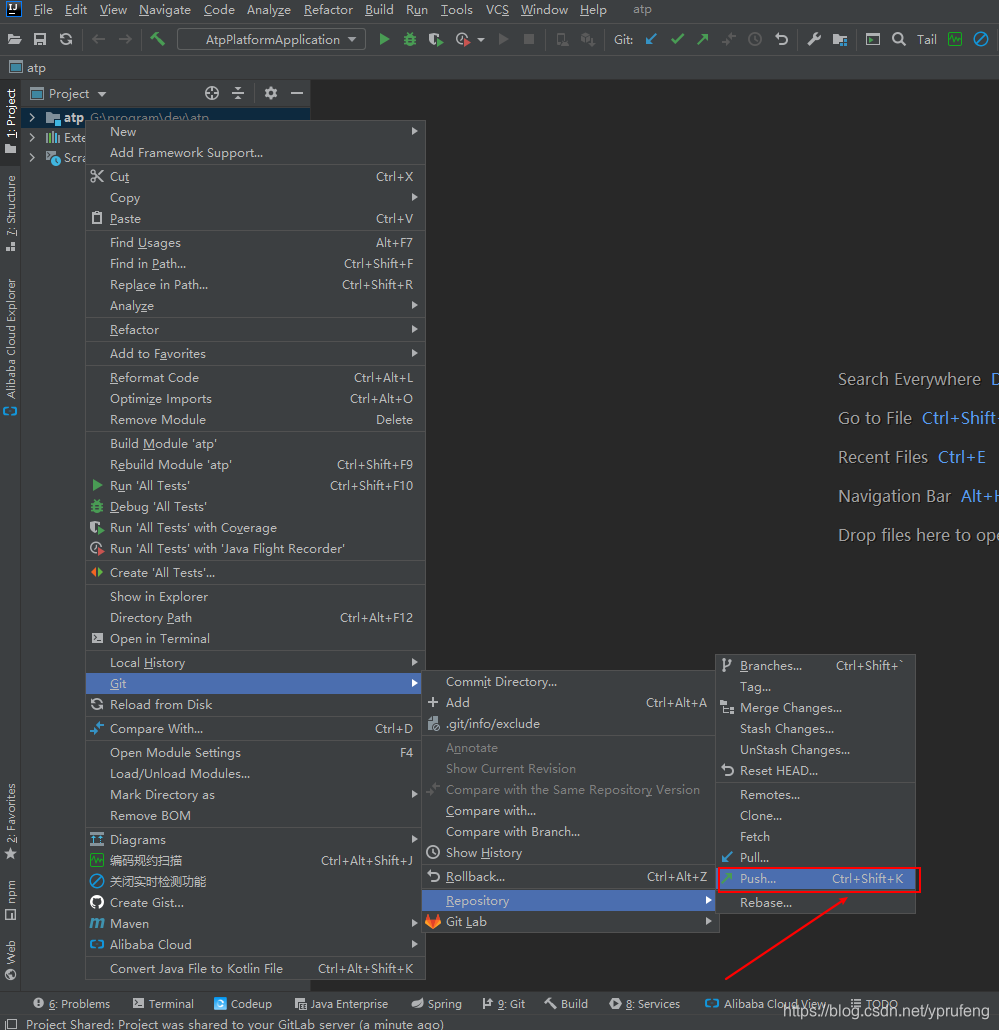Click Git Push arrow toolbar icon
999x1030 pixels.
703,39
